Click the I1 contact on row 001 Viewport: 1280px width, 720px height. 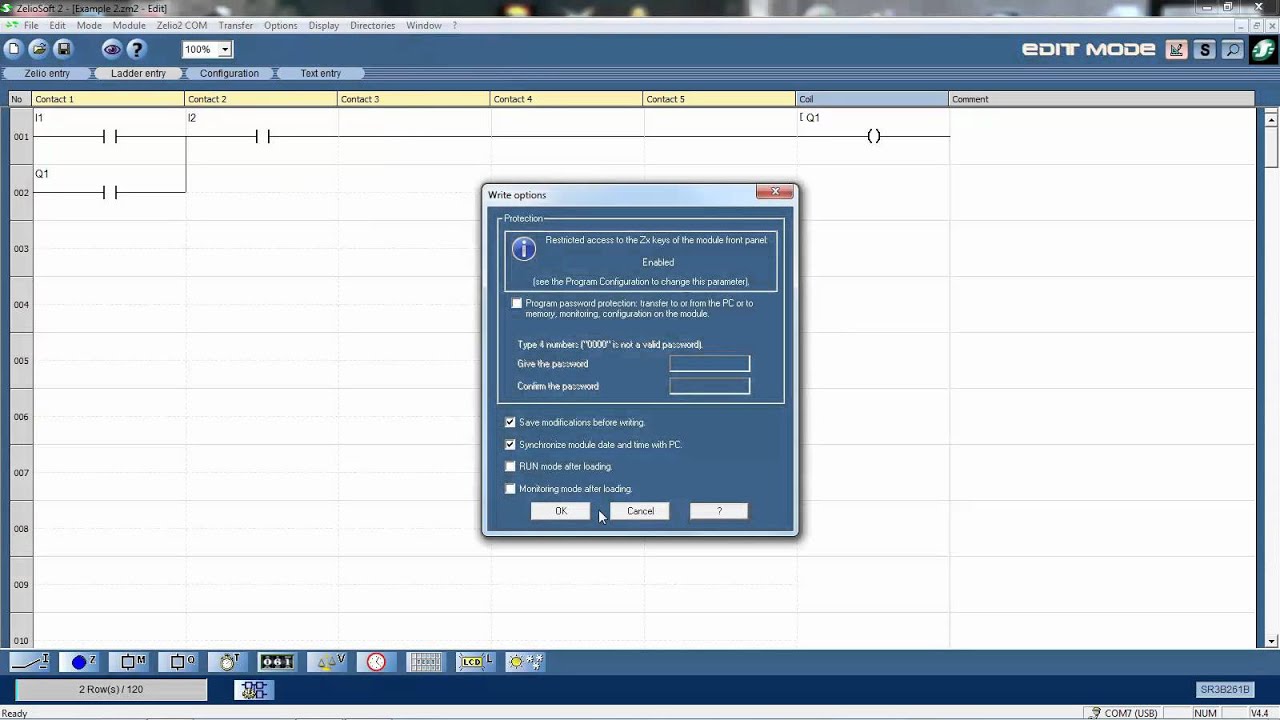(x=109, y=136)
